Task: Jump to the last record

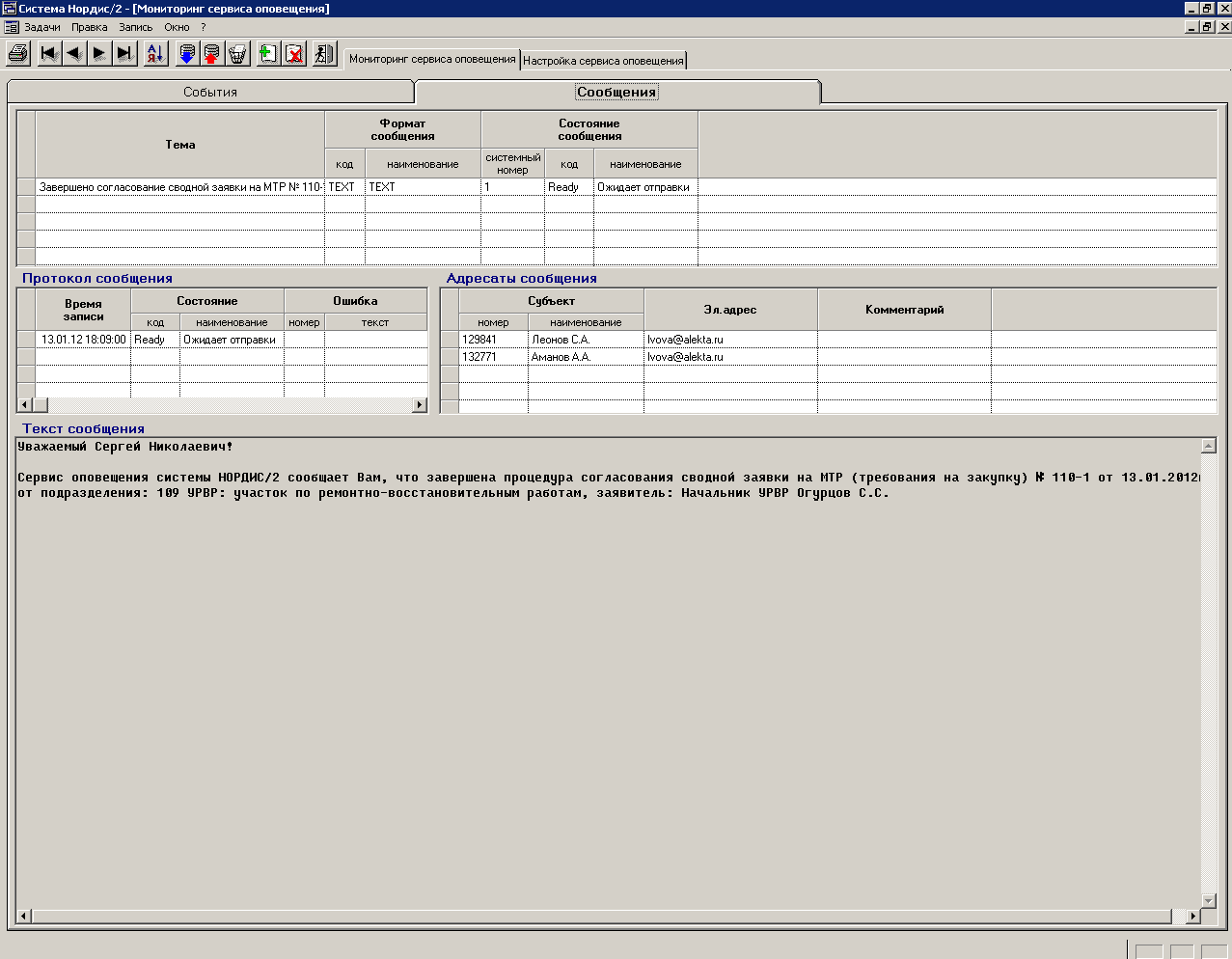Action: (x=124, y=54)
